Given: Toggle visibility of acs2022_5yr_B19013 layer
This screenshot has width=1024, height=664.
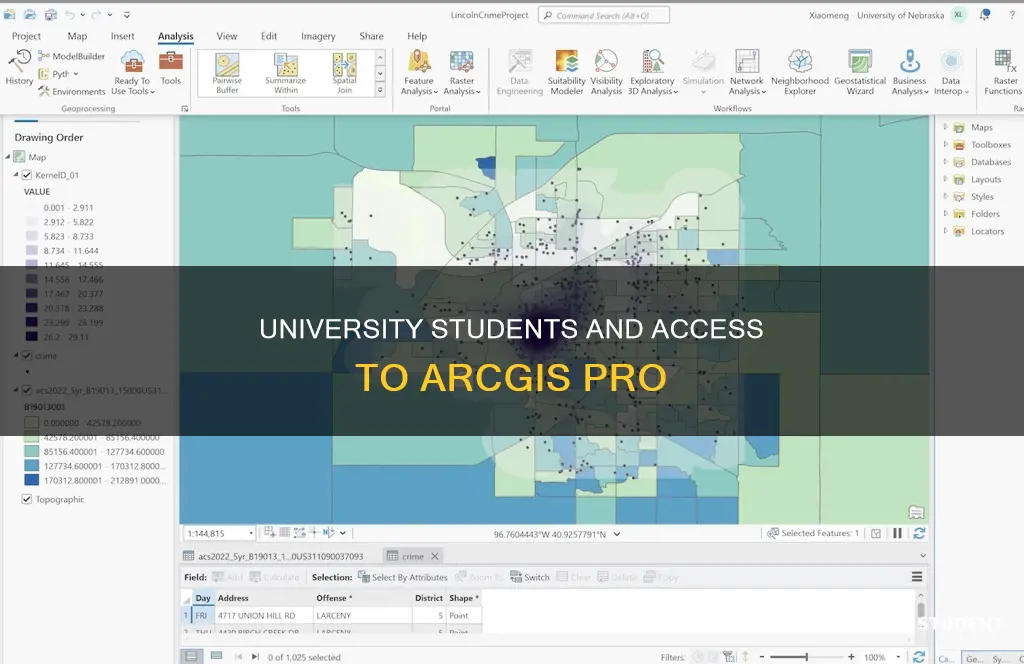Looking at the screenshot, I should point(27,390).
